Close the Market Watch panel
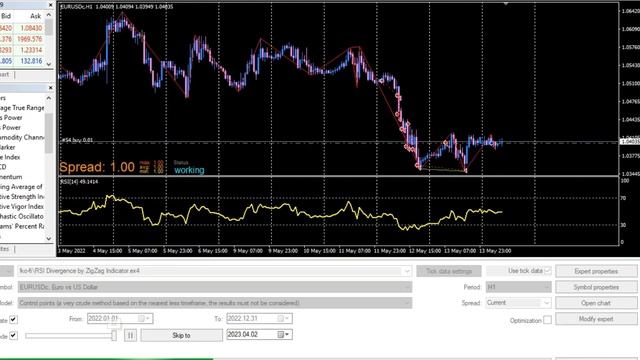 [x=50, y=5]
